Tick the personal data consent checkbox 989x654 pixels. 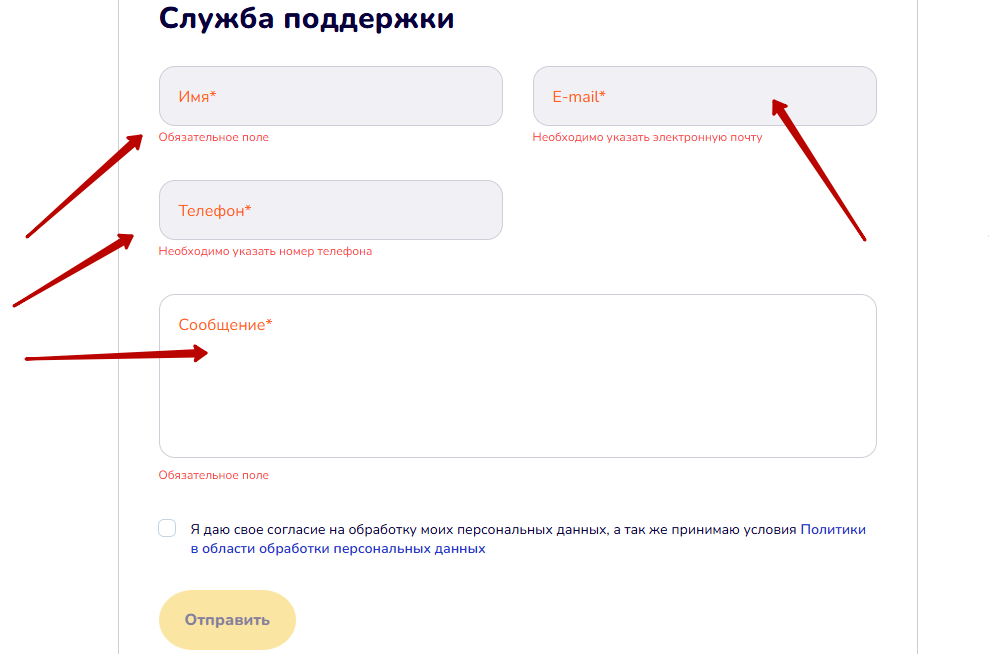(167, 528)
